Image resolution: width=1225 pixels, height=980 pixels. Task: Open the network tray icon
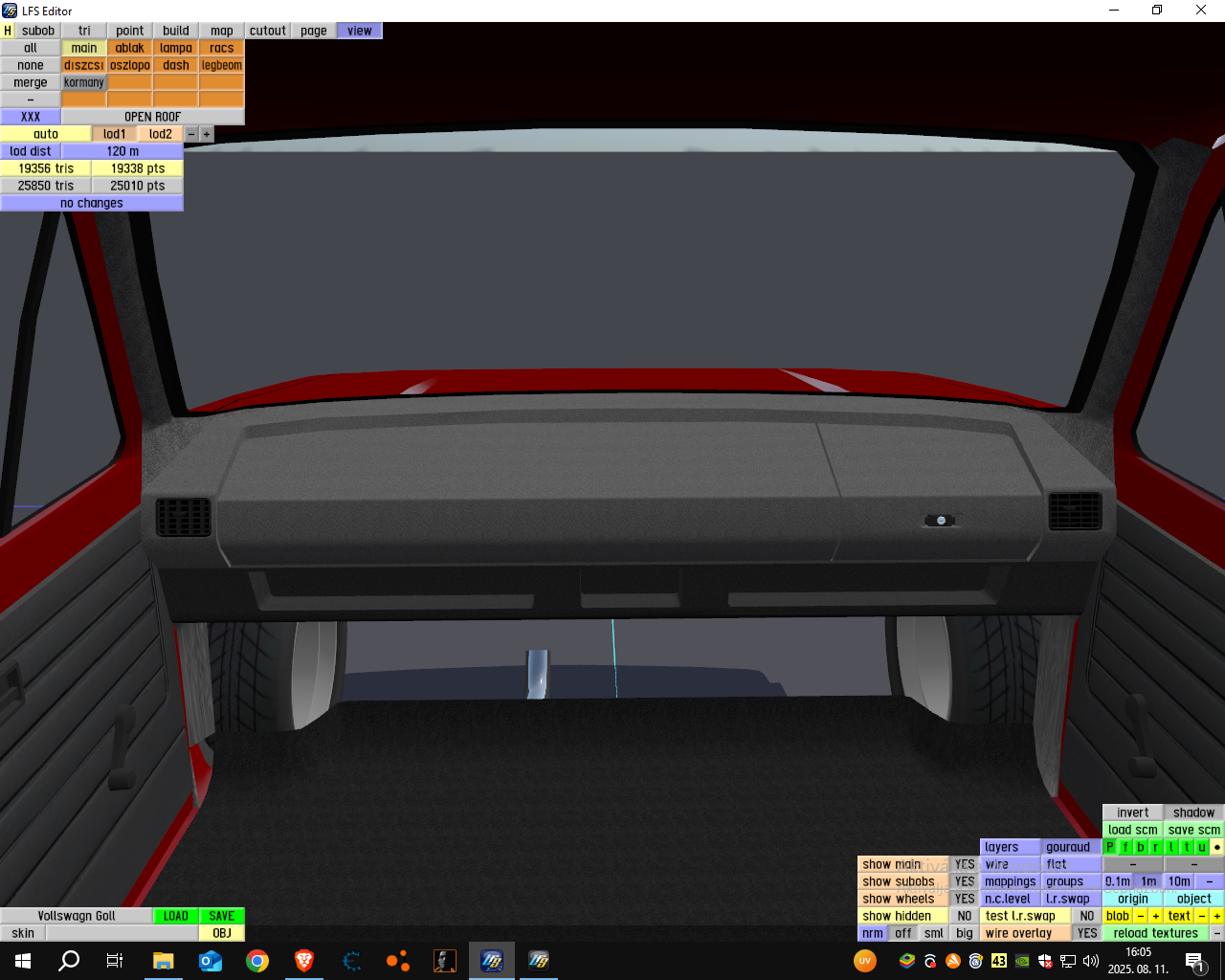pos(1068,961)
